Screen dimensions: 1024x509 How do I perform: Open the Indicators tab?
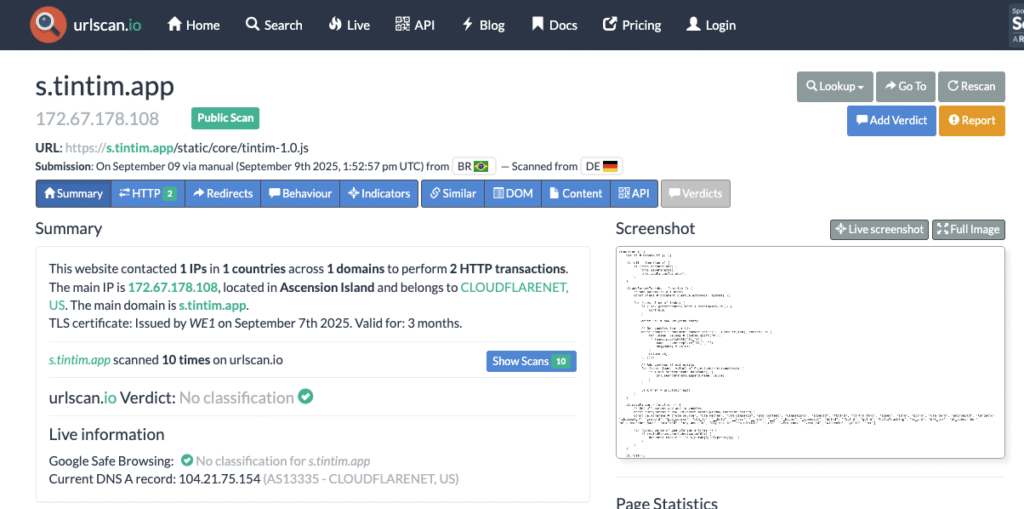[x=379, y=194]
